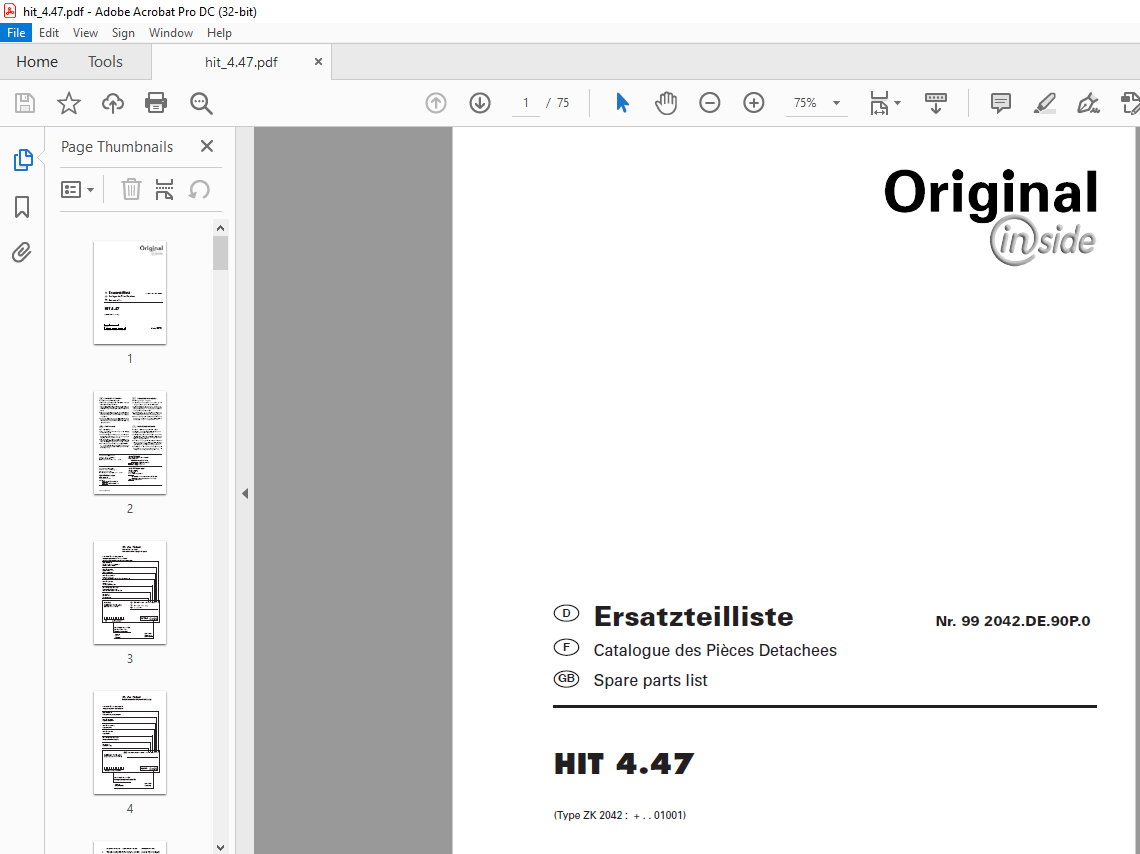Screen dimensions: 1140x854
Task: Open fit page options icon
Action: (x=880, y=103)
